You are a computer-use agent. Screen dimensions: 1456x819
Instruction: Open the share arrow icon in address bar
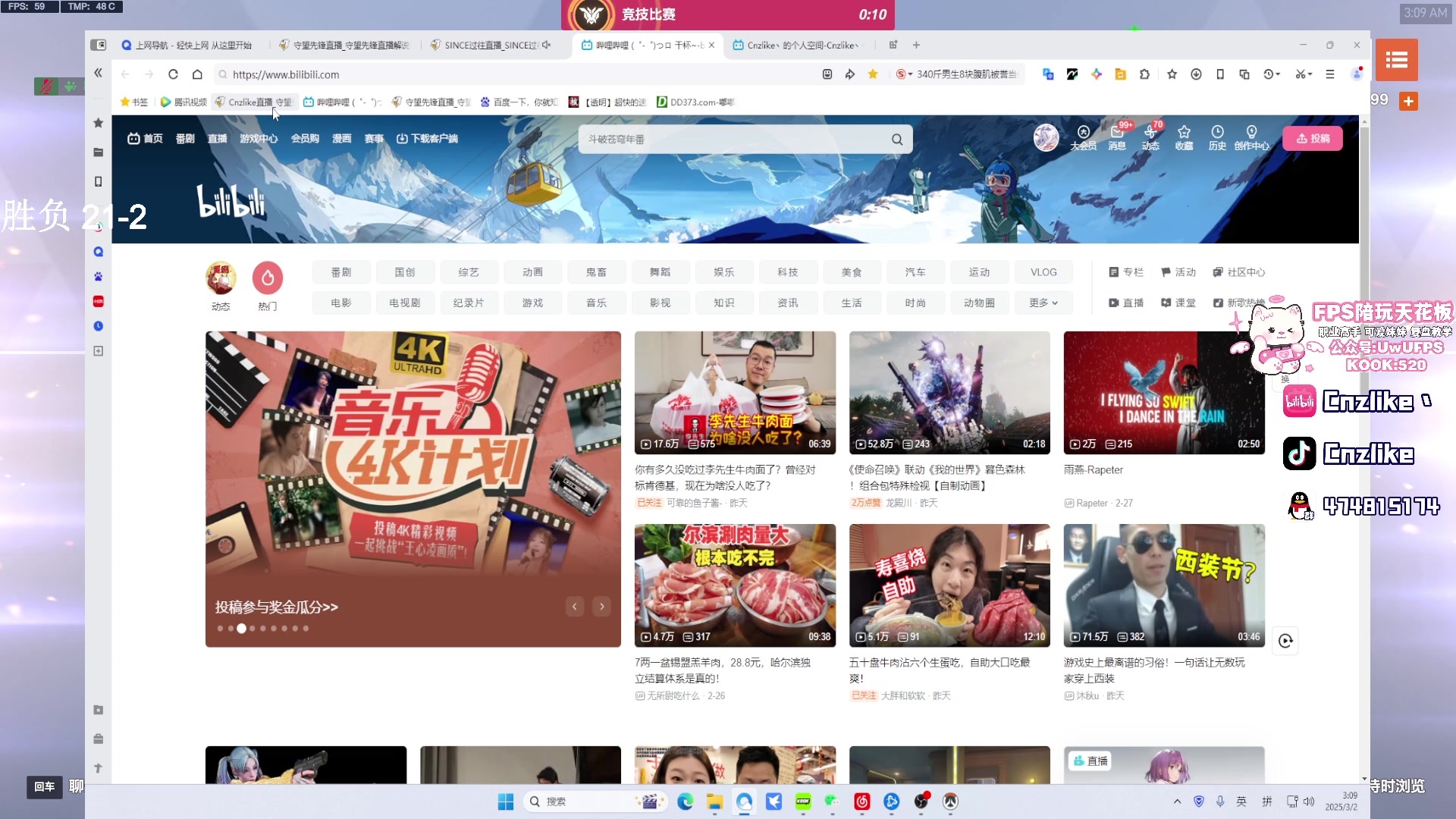coord(850,74)
